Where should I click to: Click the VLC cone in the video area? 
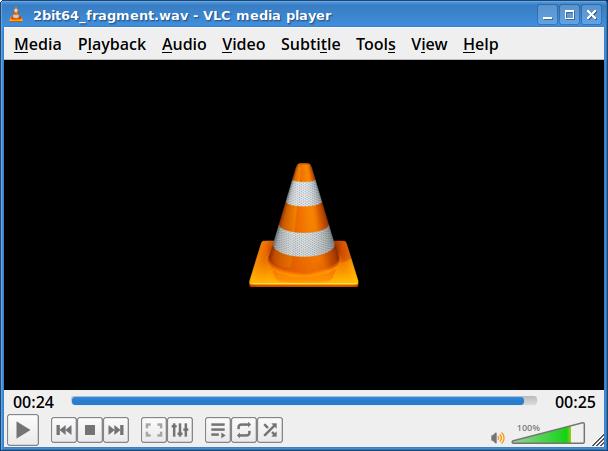point(304,225)
